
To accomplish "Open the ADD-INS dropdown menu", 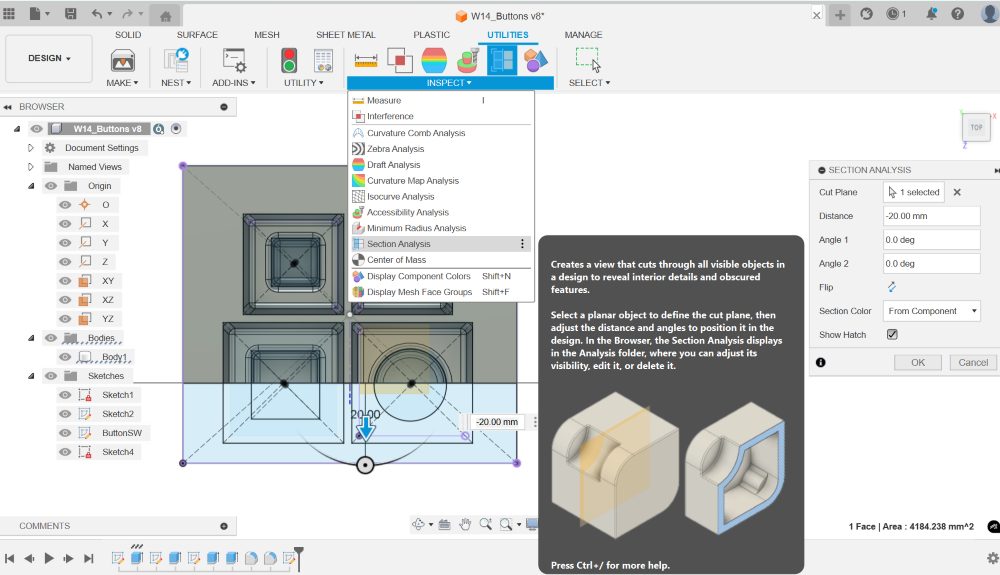I will click(233, 83).
